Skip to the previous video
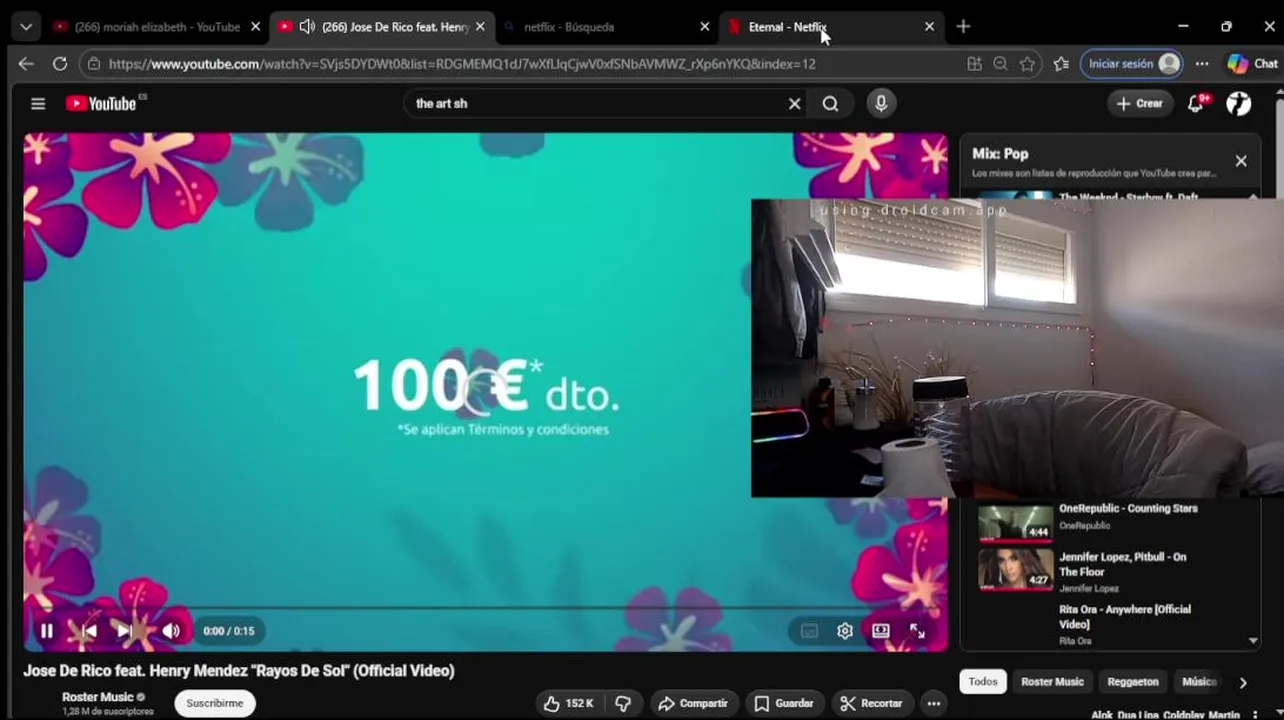The height and width of the screenshot is (720, 1284). point(88,631)
